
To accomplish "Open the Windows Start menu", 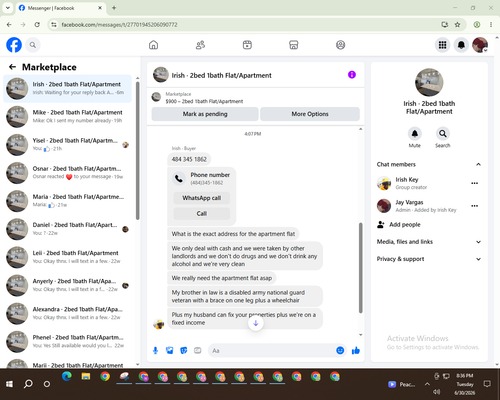I will tap(9, 384).
